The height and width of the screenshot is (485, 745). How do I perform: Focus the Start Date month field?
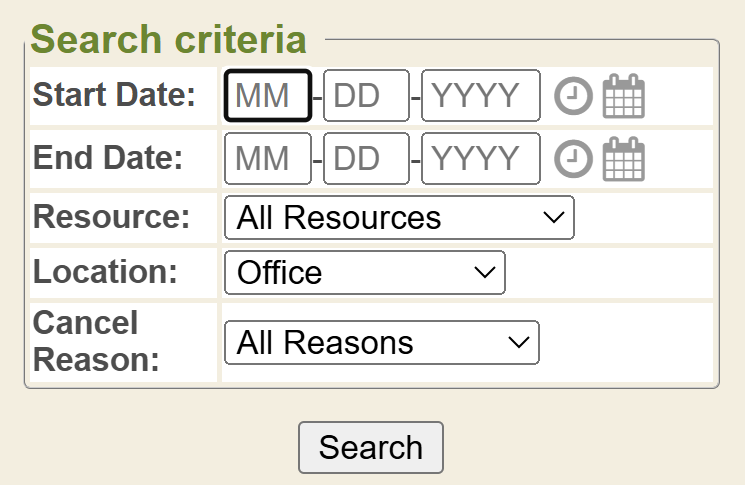click(x=268, y=96)
